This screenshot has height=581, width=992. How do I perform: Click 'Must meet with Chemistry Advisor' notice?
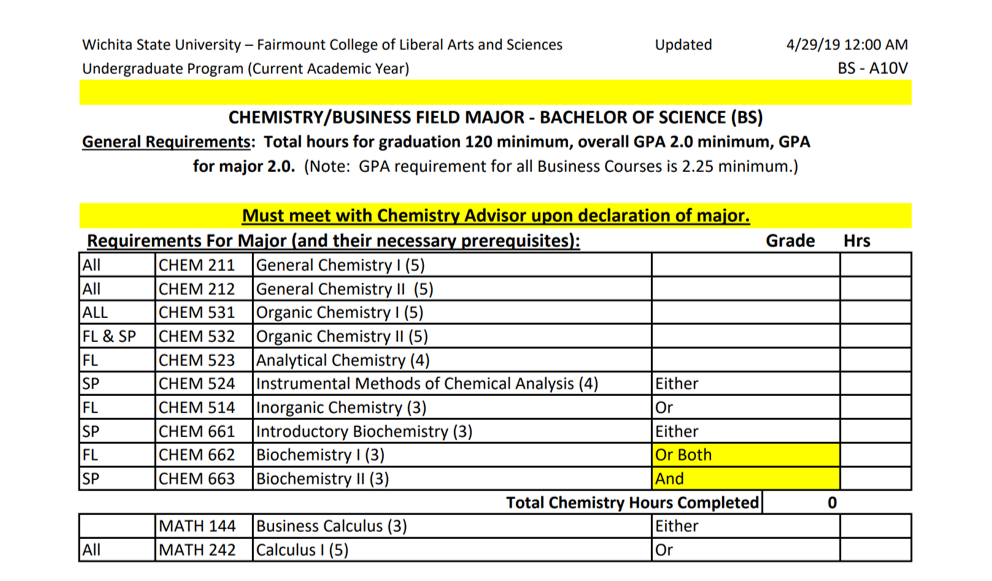(496, 215)
